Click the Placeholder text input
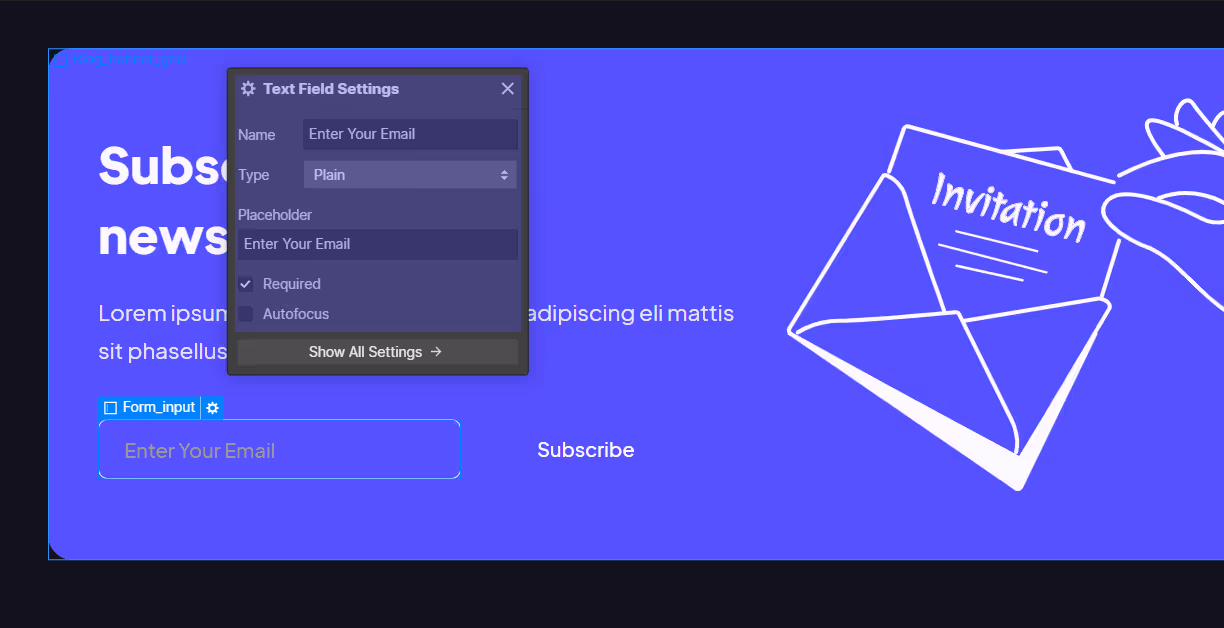Screen dimensions: 1224x628 pos(377,244)
